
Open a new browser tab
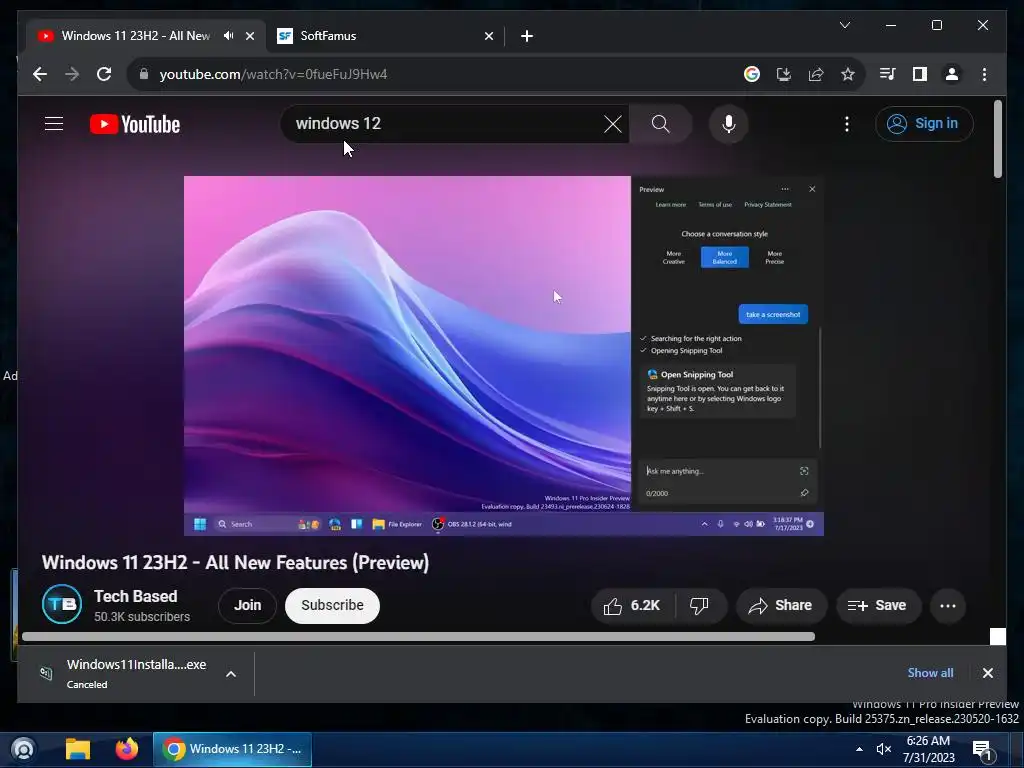527,36
